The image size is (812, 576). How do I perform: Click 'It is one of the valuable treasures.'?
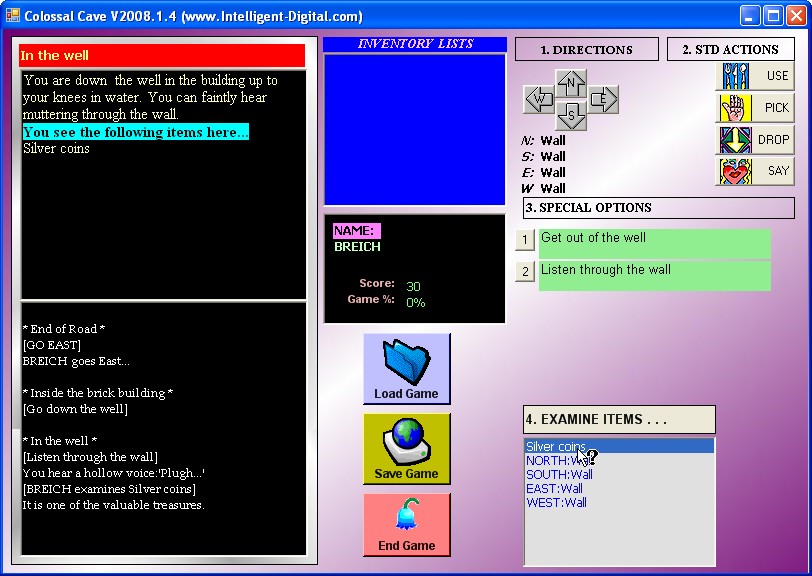(113, 505)
